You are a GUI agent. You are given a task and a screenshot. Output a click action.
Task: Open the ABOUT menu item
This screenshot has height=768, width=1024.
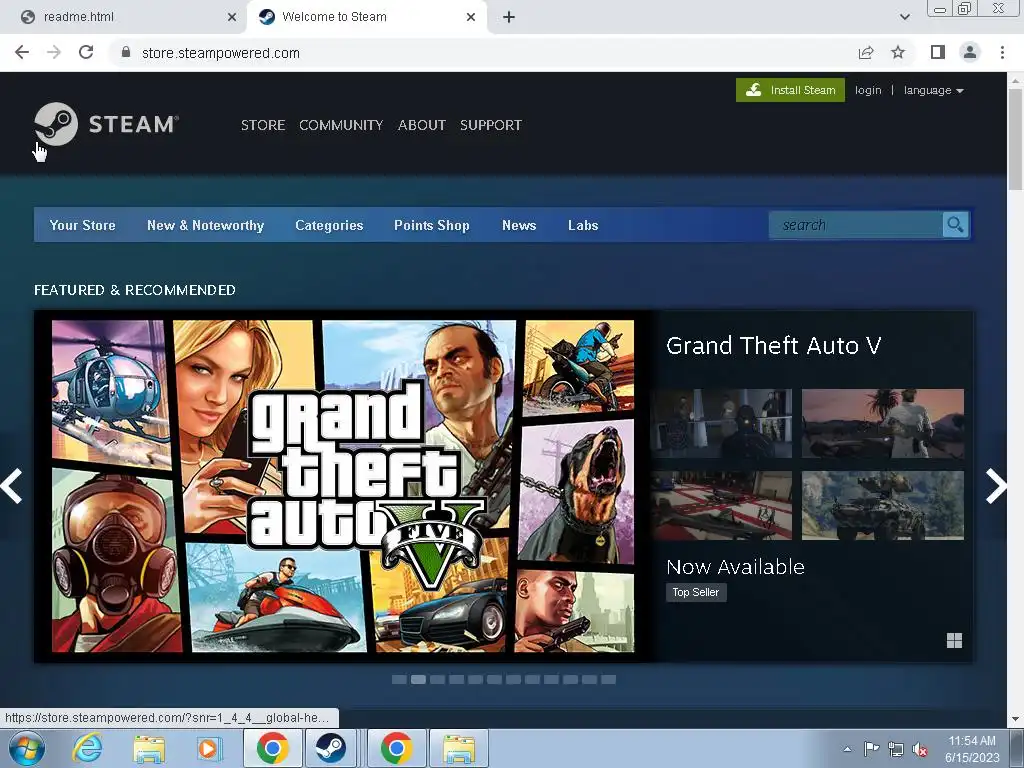point(422,125)
